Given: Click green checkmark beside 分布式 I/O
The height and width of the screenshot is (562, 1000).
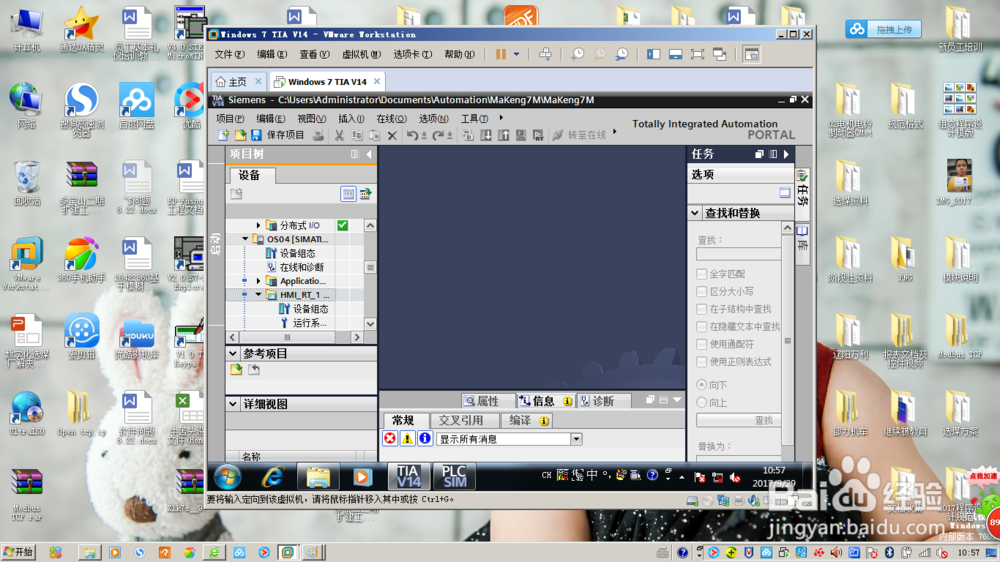Looking at the screenshot, I should coord(342,225).
